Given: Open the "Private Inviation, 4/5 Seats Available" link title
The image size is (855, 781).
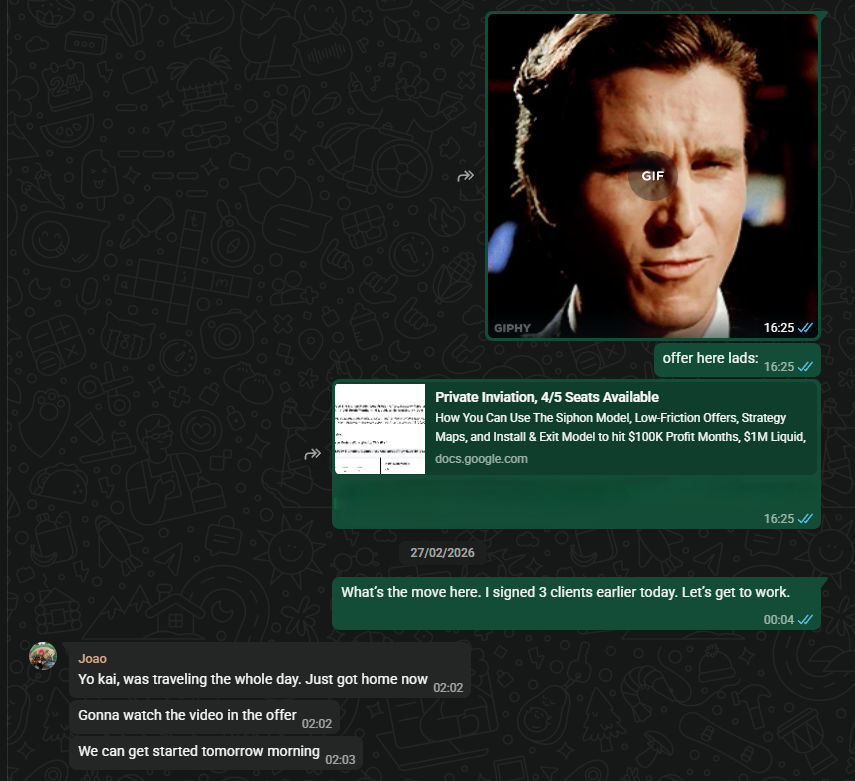Looking at the screenshot, I should coord(547,397).
